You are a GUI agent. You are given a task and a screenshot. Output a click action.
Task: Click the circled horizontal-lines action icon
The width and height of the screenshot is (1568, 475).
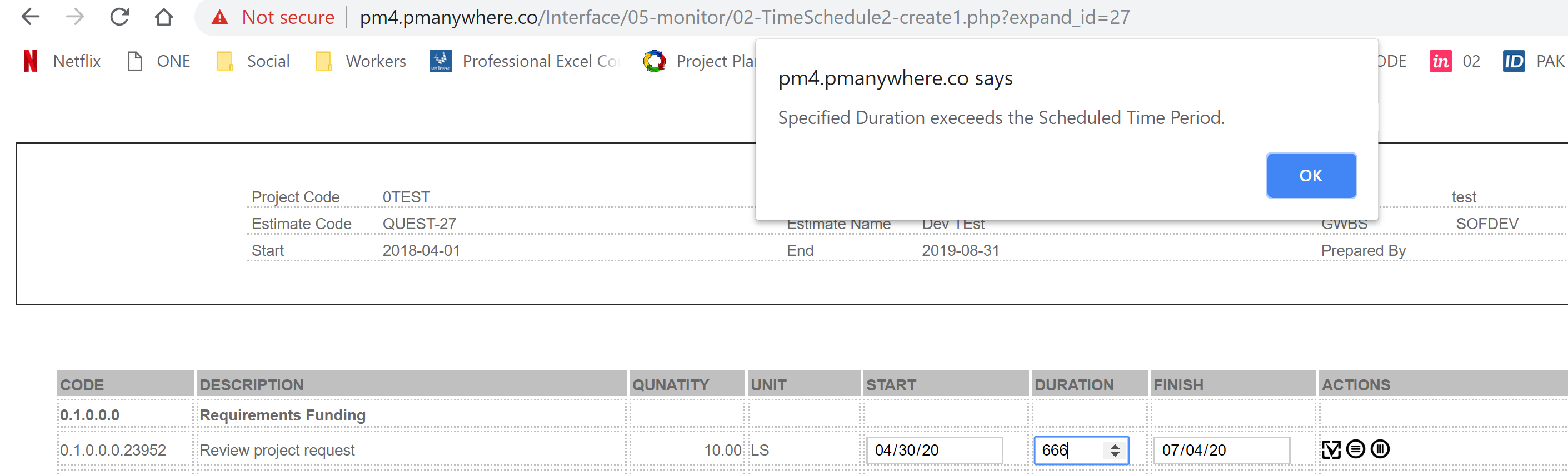point(1356,449)
